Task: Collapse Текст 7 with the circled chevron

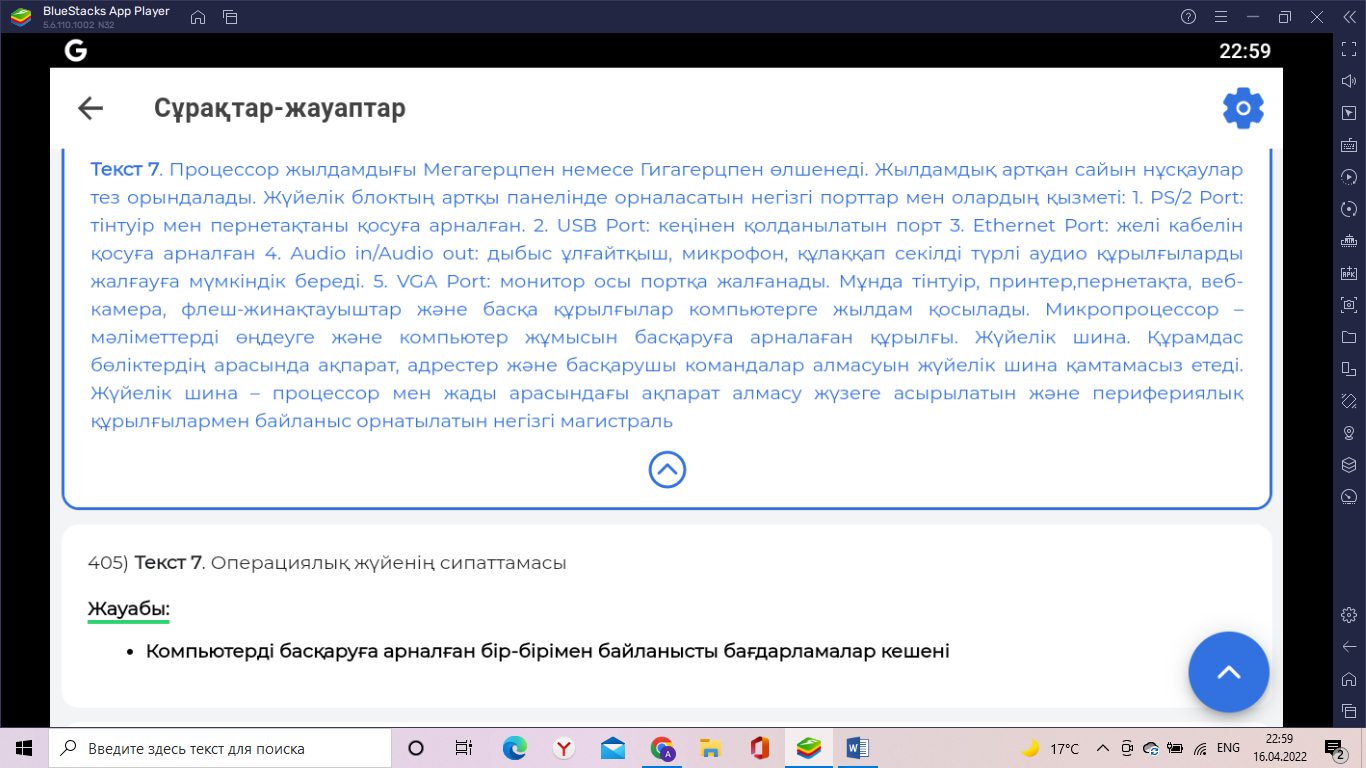Action: click(667, 469)
